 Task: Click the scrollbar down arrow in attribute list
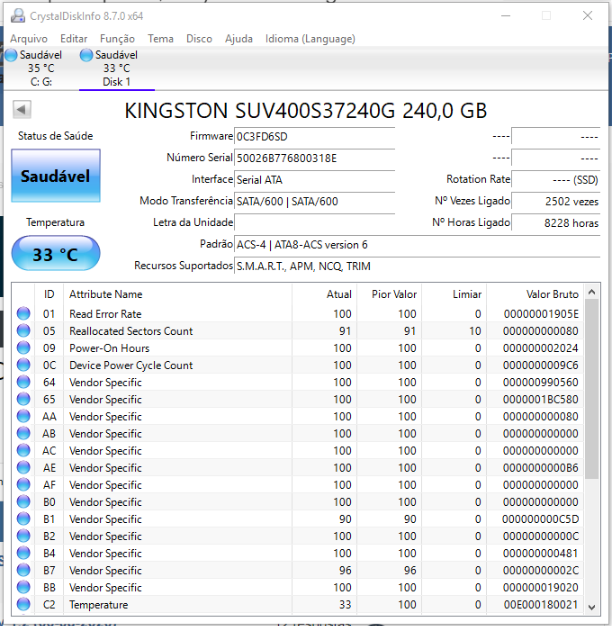pos(592,607)
